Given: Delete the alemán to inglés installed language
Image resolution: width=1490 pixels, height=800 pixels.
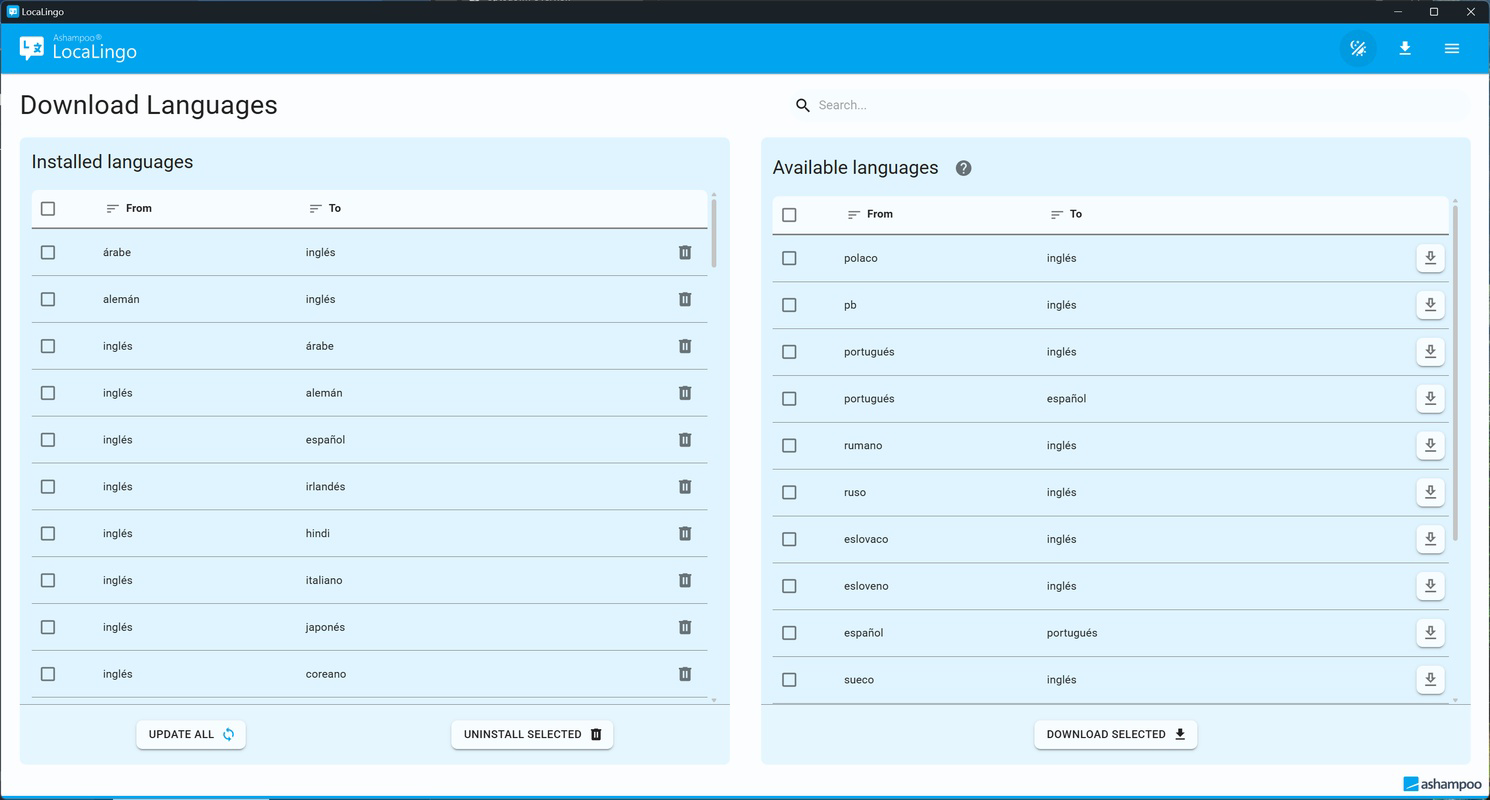Looking at the screenshot, I should (x=685, y=299).
